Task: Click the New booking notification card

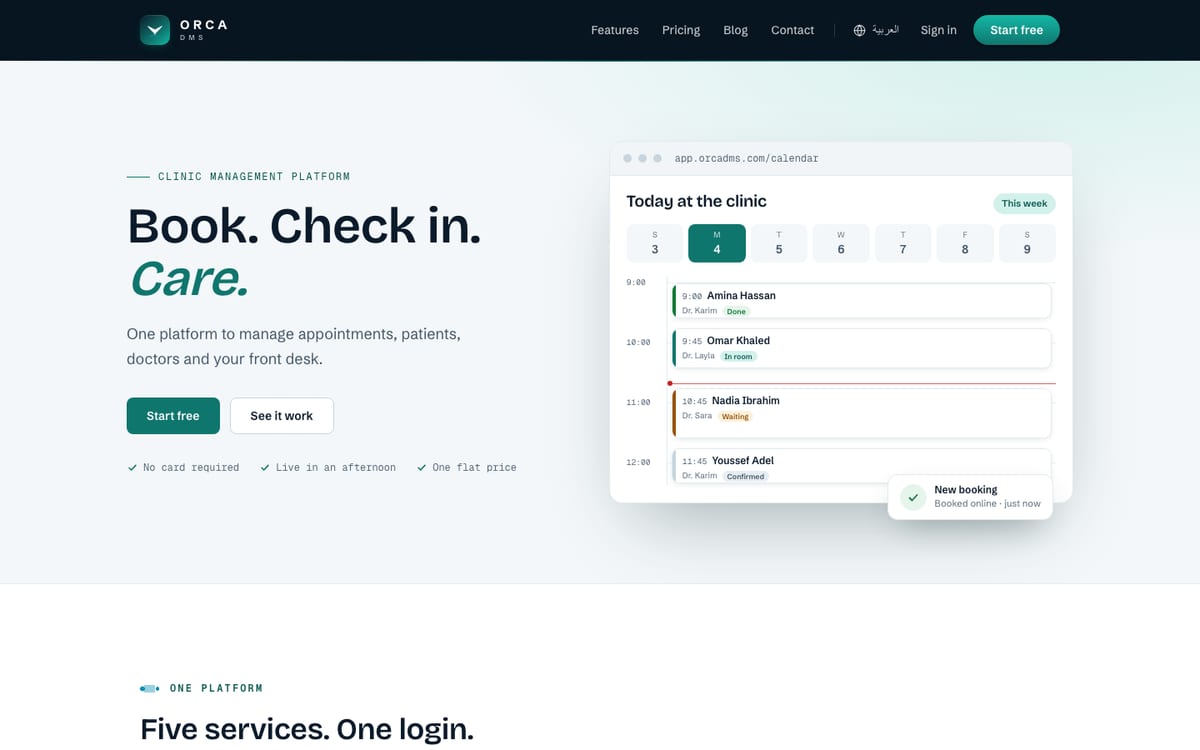Action: click(970, 497)
